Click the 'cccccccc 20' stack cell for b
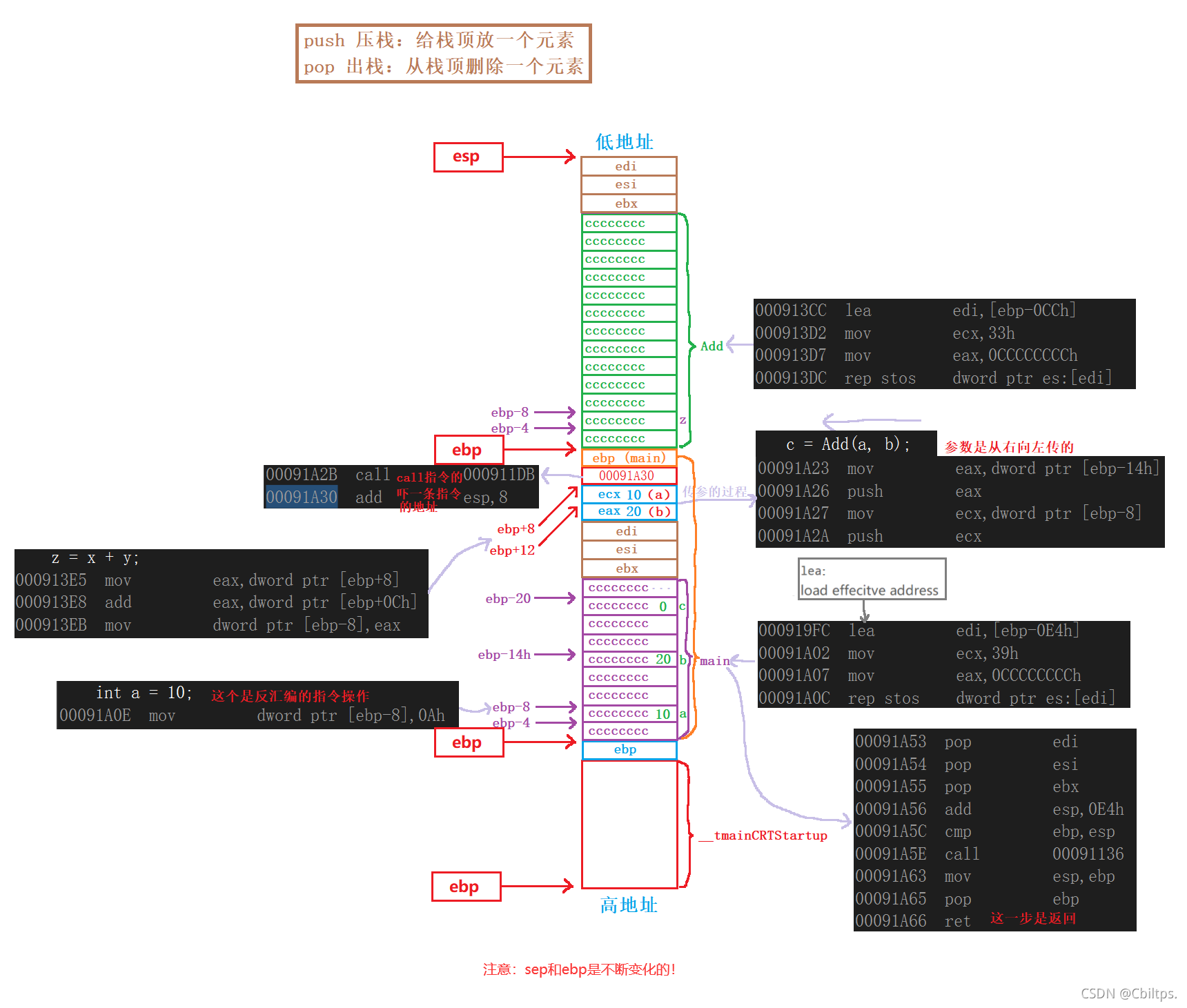 tap(629, 660)
